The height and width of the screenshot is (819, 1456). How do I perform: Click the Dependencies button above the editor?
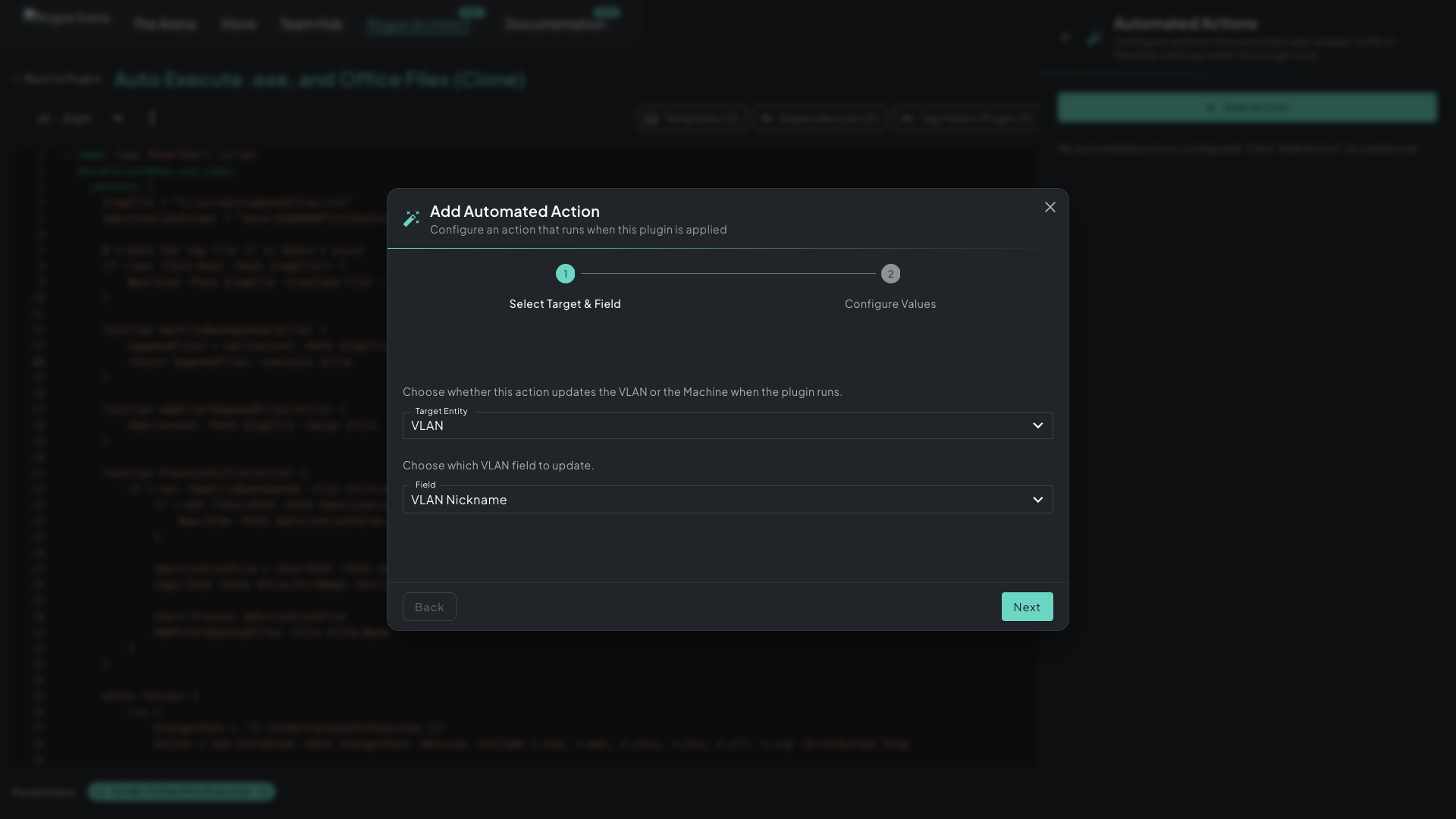click(x=820, y=118)
